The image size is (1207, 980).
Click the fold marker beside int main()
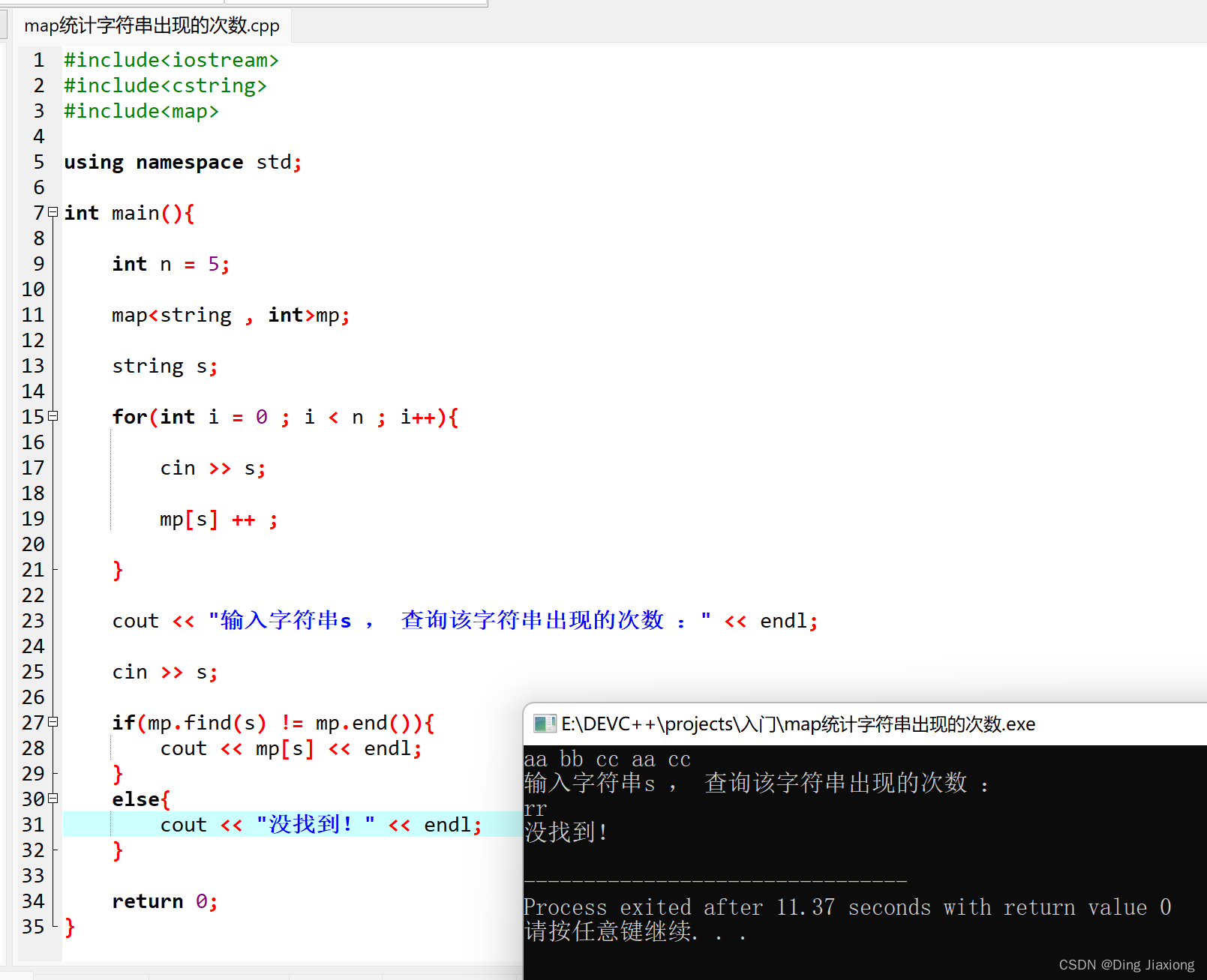click(52, 212)
